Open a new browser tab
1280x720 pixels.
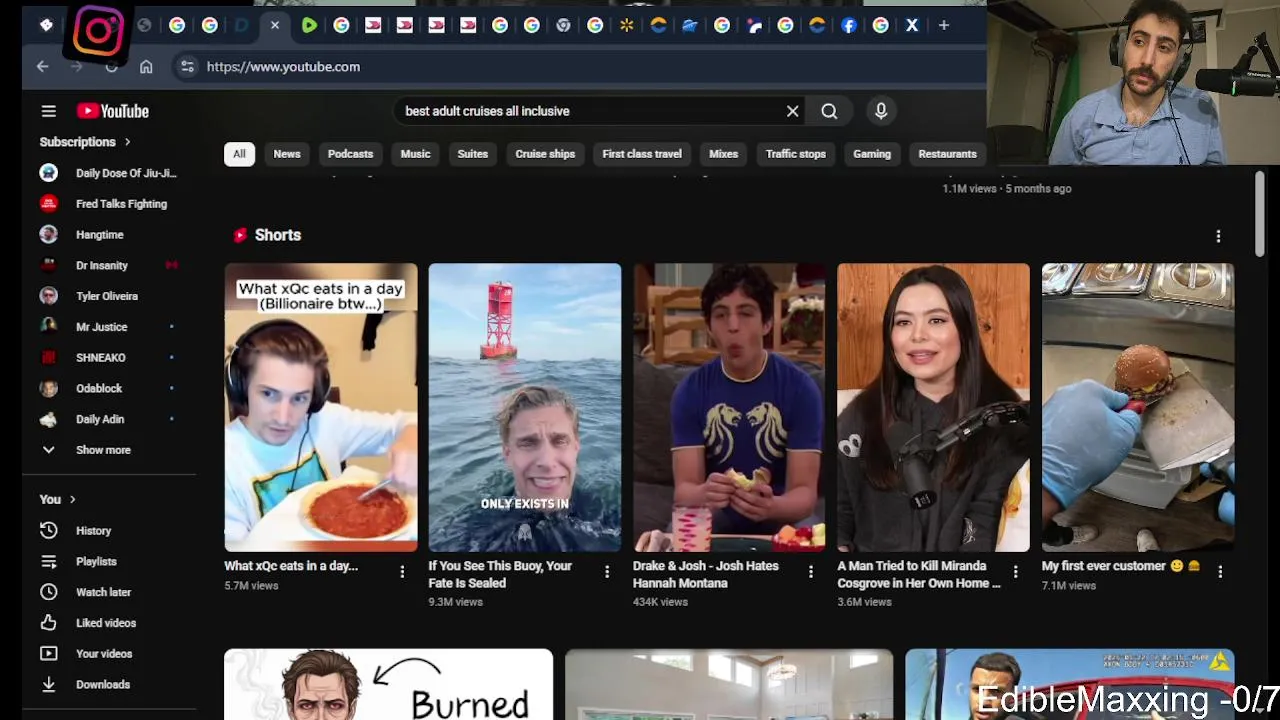pos(943,25)
